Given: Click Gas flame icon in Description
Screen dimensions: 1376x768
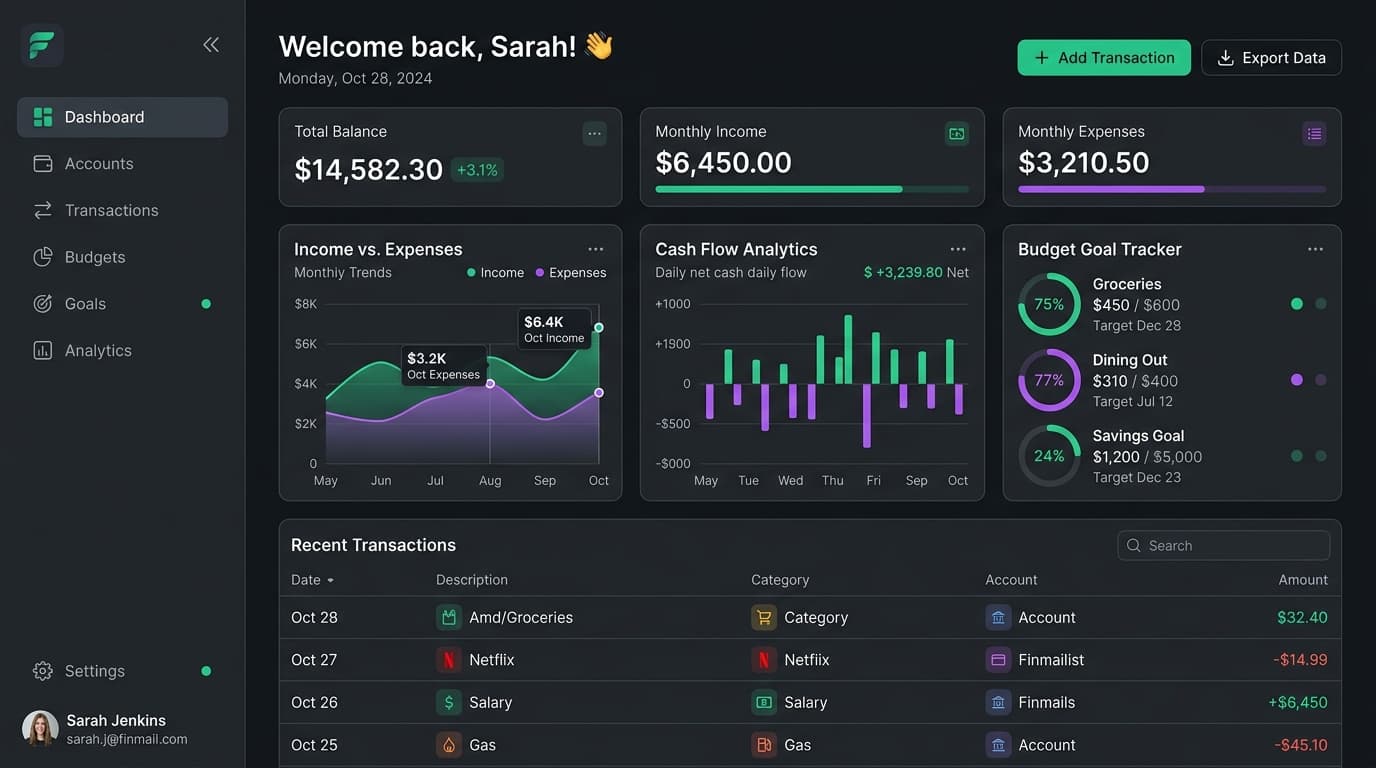Looking at the screenshot, I should coord(449,745).
